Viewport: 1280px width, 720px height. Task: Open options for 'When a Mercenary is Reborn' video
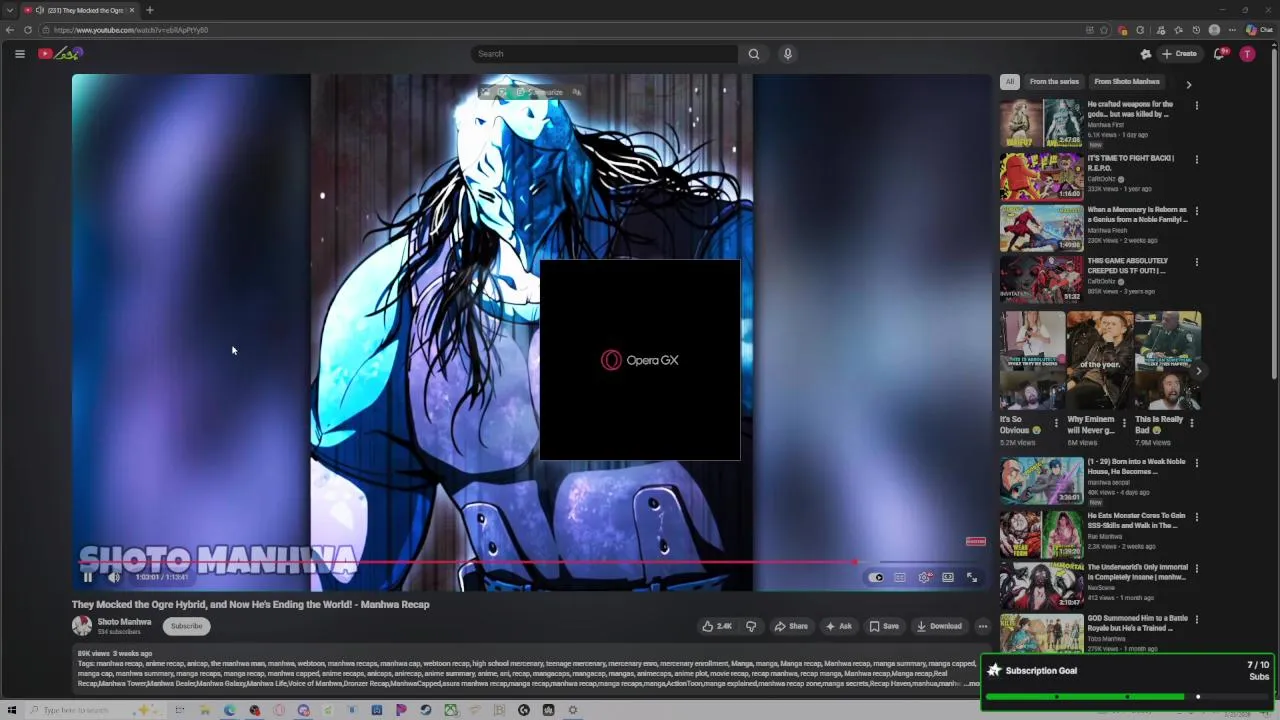[x=1197, y=211]
